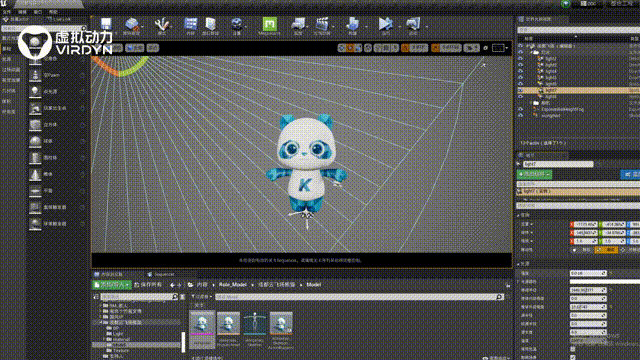
Task: Open the grid snap size dropdown
Action: pyautogui.click(x=396, y=48)
